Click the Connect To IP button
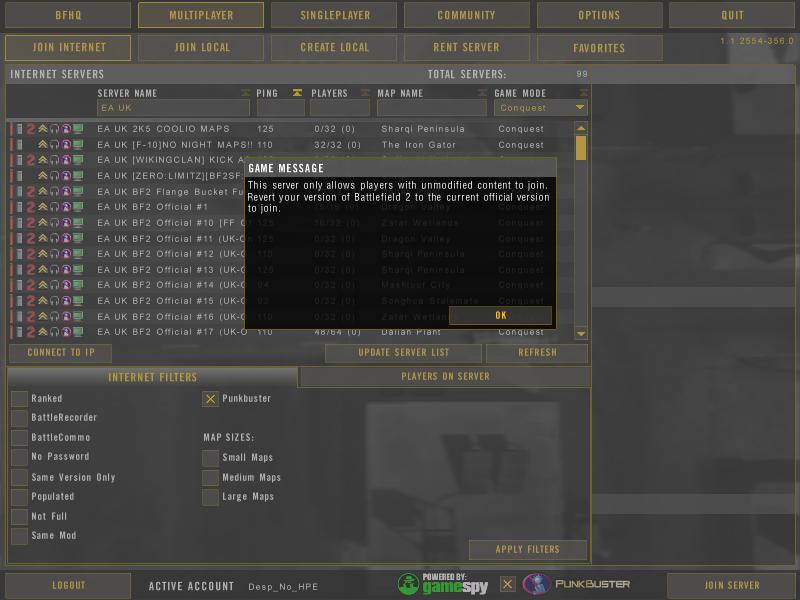The width and height of the screenshot is (800, 600). pyautogui.click(x=60, y=353)
